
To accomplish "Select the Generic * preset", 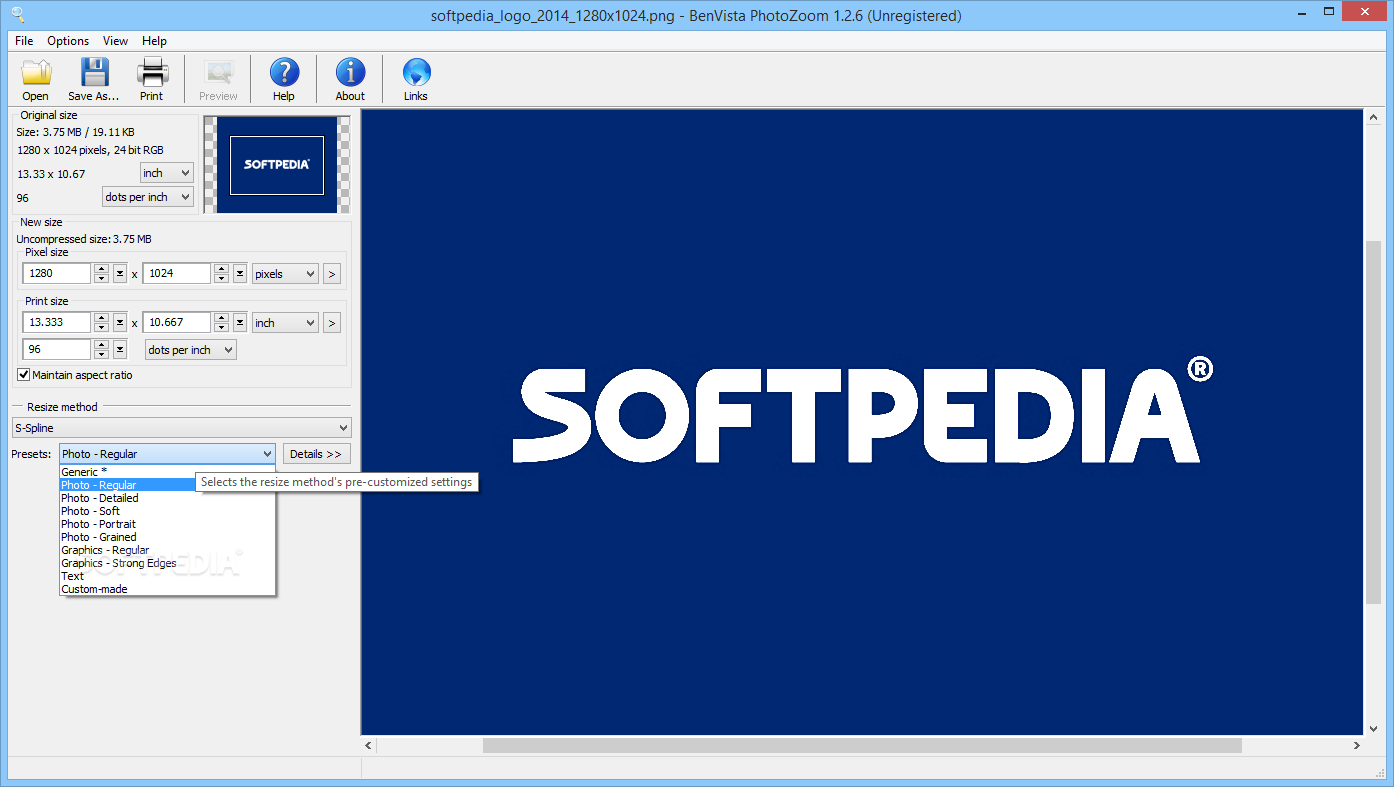I will (167, 471).
